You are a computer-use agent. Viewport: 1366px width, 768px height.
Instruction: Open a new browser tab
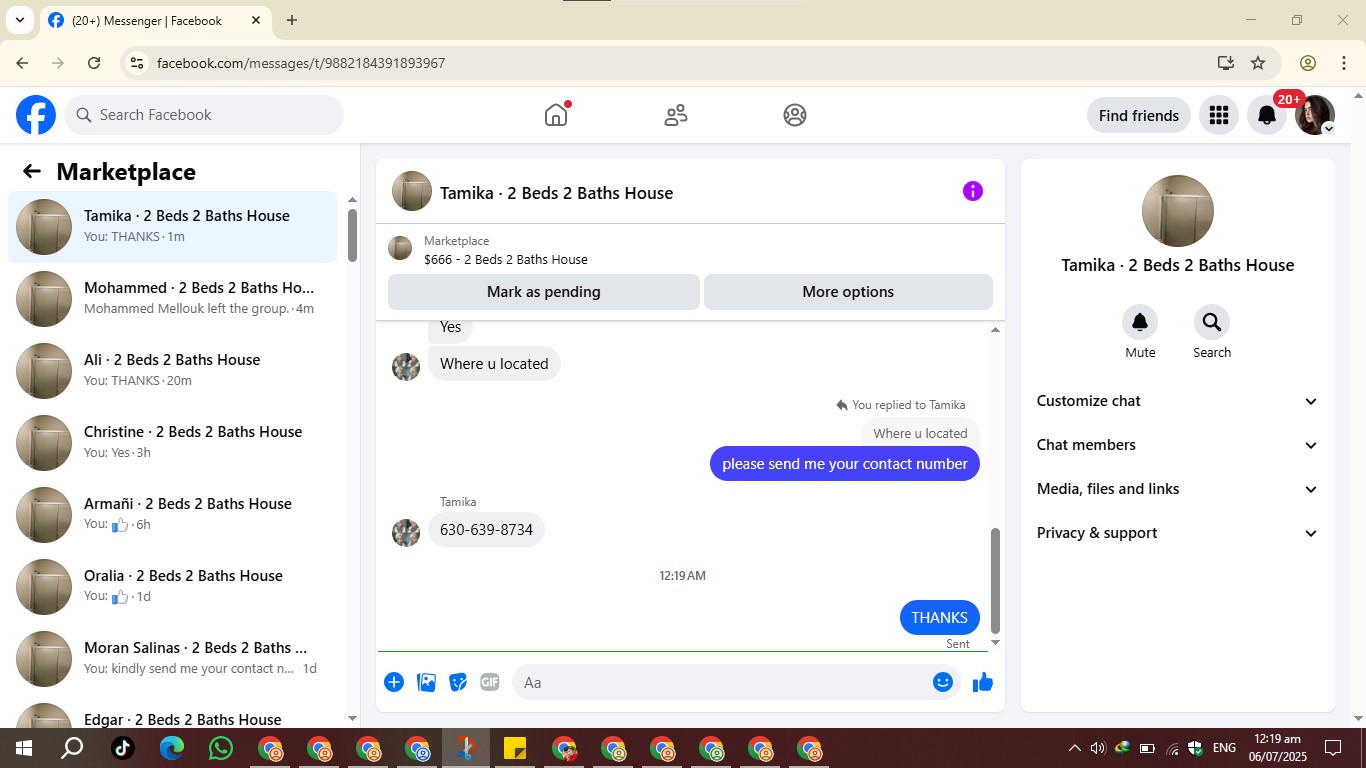coord(291,20)
